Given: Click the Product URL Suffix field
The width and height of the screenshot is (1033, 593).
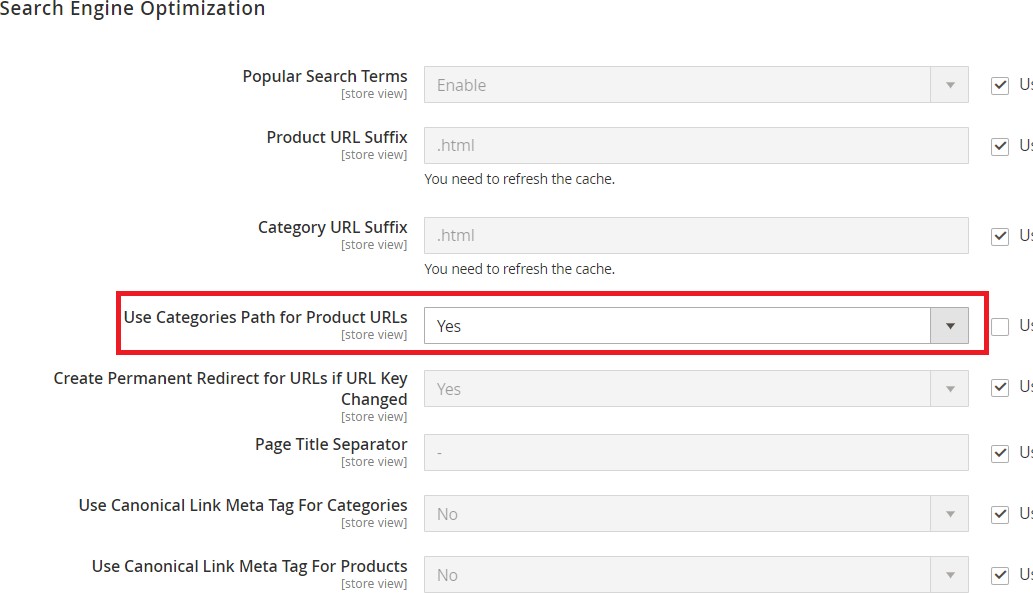Looking at the screenshot, I should click(x=695, y=146).
